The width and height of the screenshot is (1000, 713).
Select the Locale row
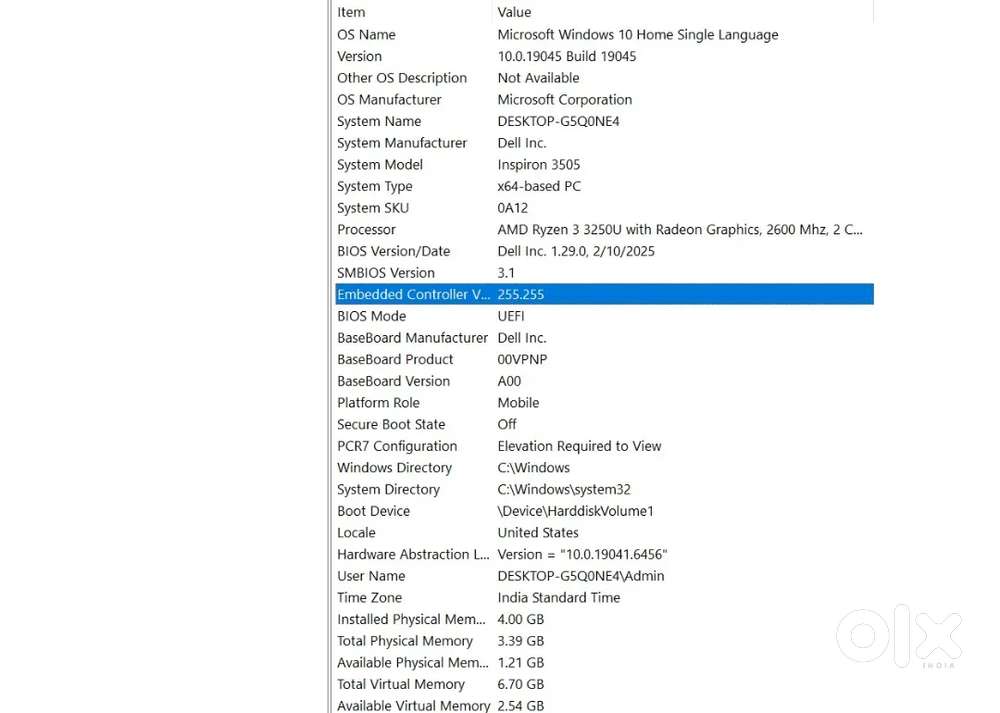click(605, 533)
